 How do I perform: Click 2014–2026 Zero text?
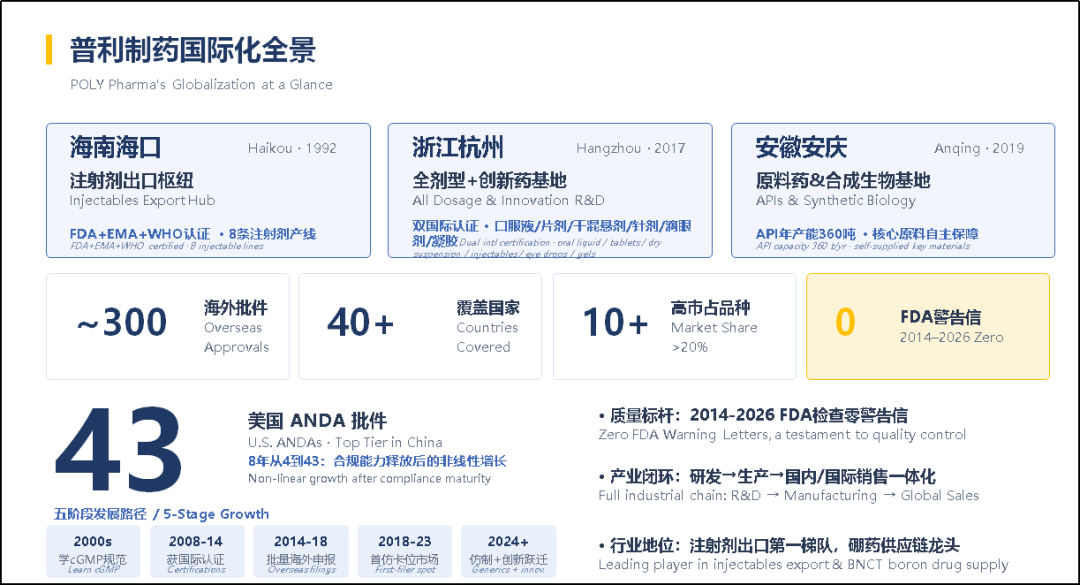click(951, 338)
